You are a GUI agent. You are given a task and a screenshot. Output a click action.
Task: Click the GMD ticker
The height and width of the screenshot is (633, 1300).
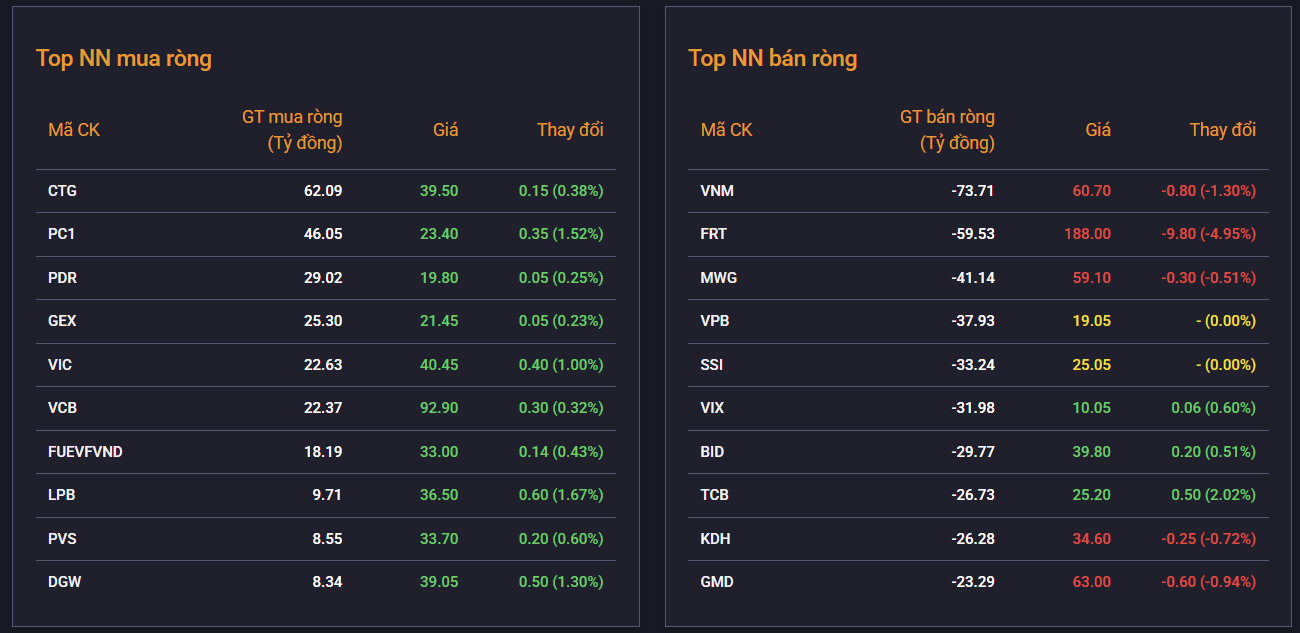point(717,582)
